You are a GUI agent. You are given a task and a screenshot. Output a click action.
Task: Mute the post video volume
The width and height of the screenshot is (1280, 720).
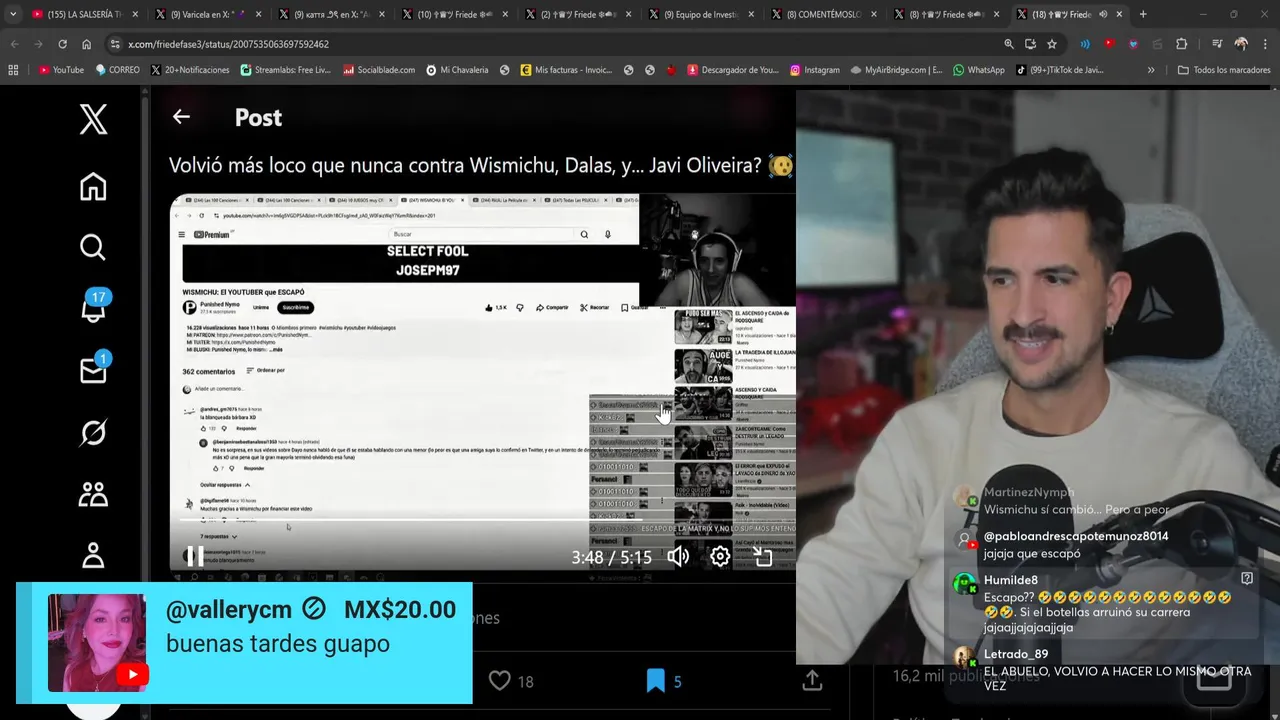pos(678,557)
